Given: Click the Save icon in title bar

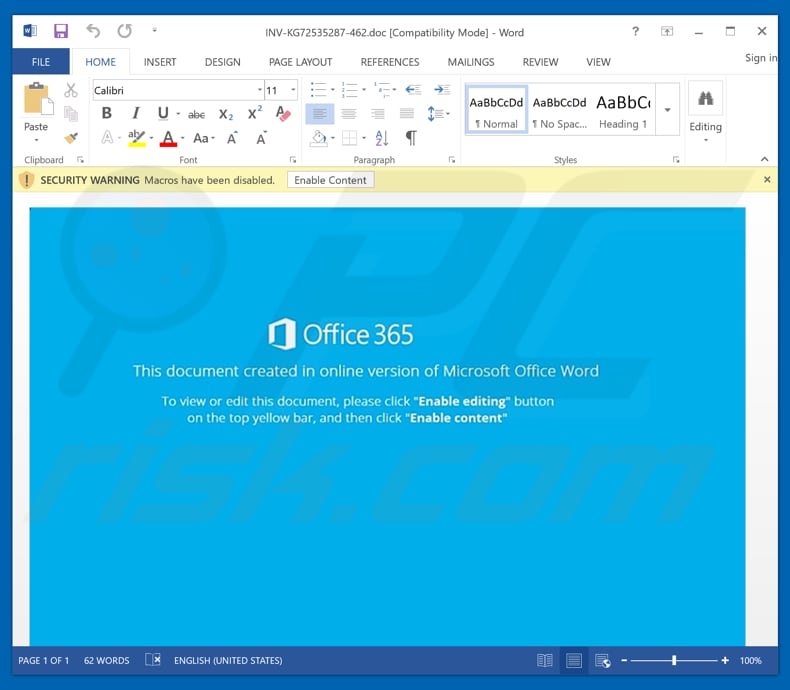Looking at the screenshot, I should click(61, 31).
